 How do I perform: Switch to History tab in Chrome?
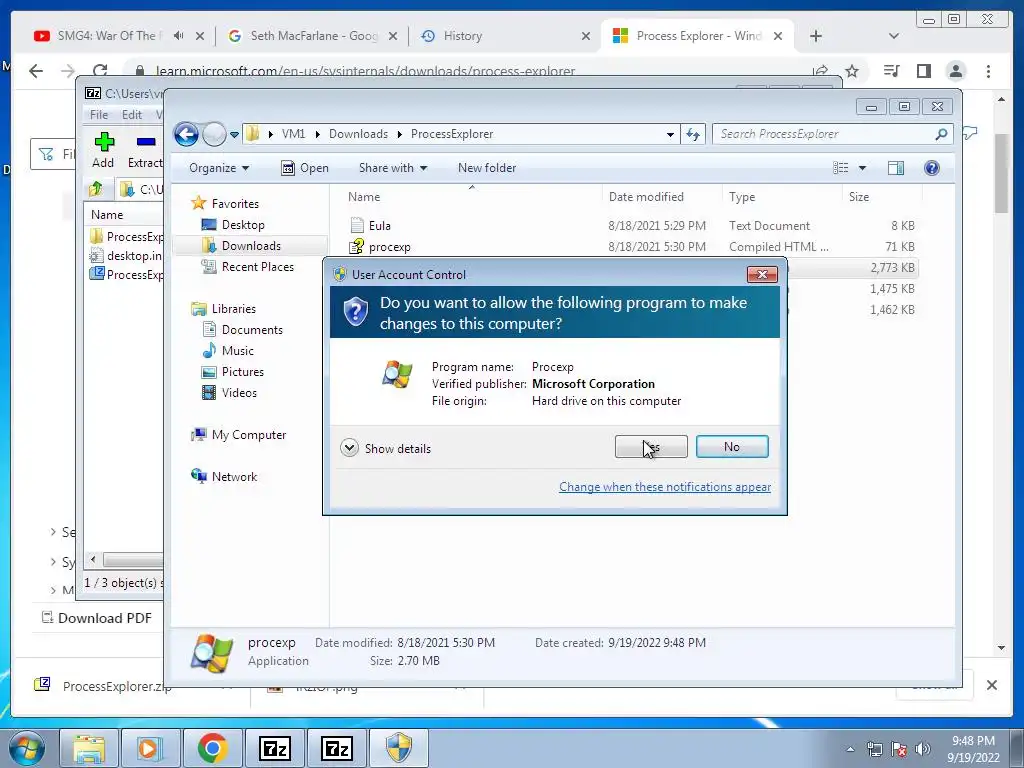tap(506, 36)
